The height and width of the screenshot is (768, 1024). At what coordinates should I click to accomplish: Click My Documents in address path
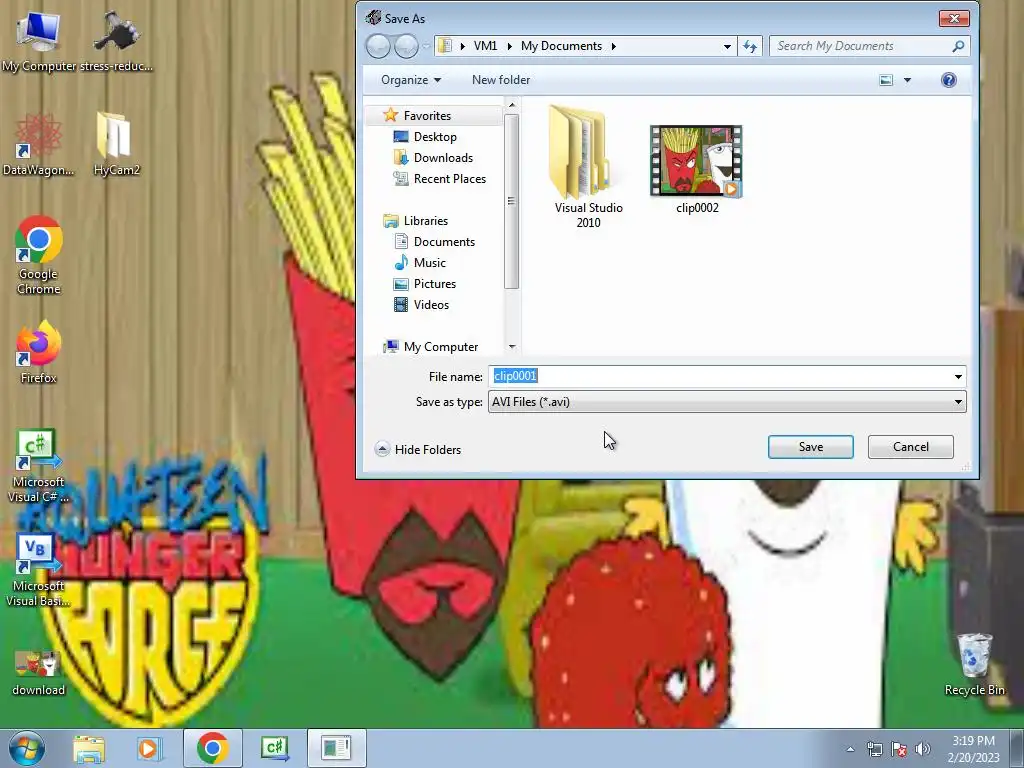click(x=561, y=46)
